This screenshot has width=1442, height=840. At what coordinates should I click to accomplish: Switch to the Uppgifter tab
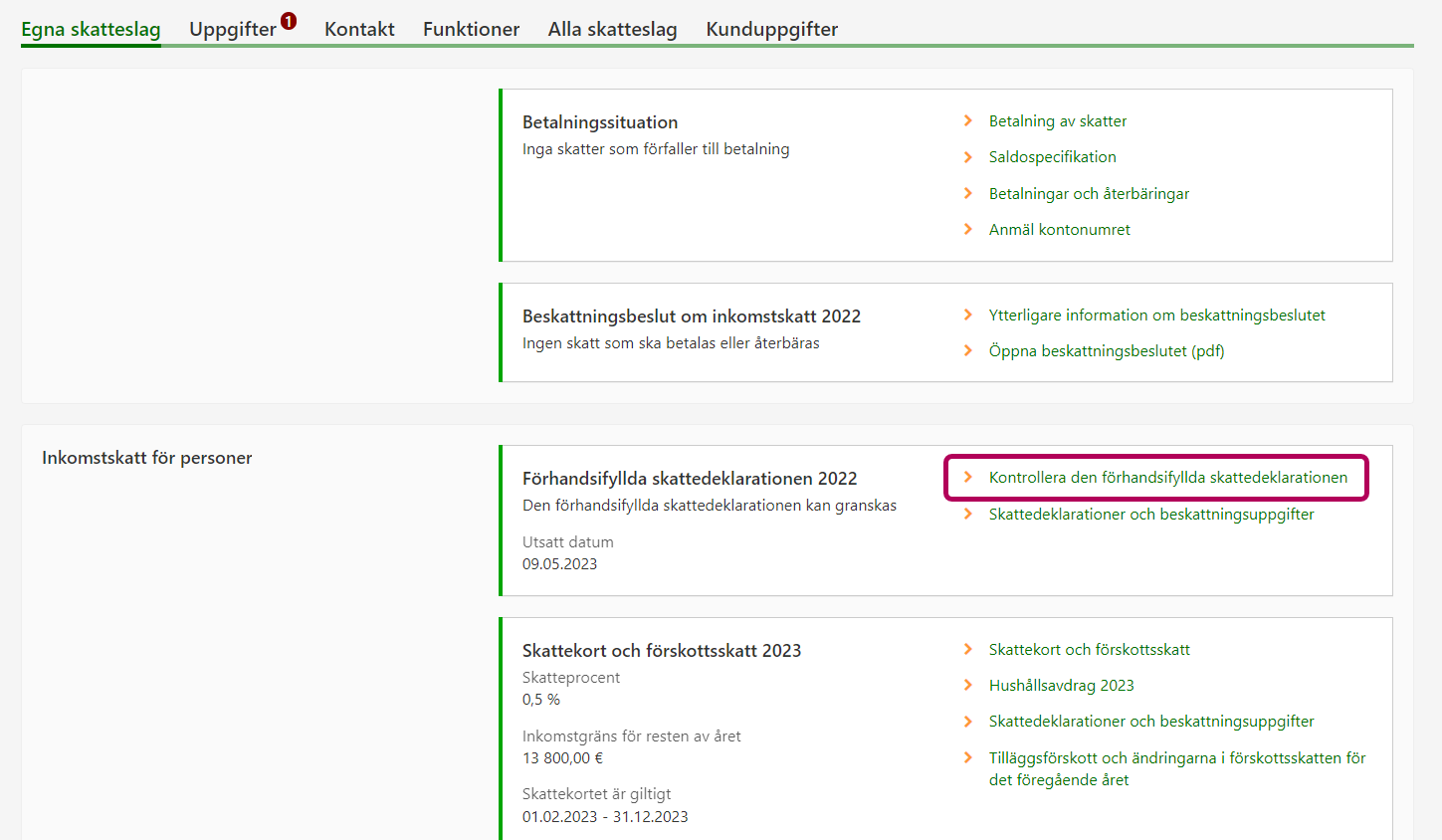coord(233,30)
